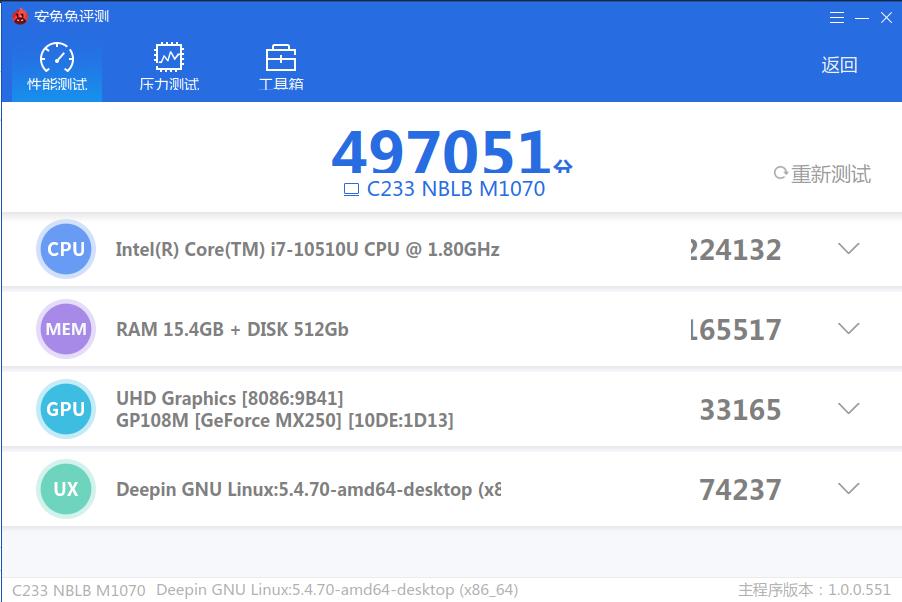Switch to the 压力测试 stress test tab
The width and height of the screenshot is (902, 602).
[x=169, y=67]
